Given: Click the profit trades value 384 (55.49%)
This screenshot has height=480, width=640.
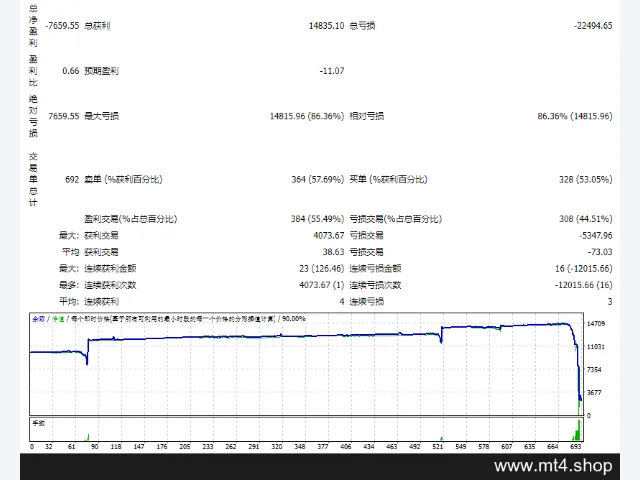Looking at the screenshot, I should coord(318,219).
